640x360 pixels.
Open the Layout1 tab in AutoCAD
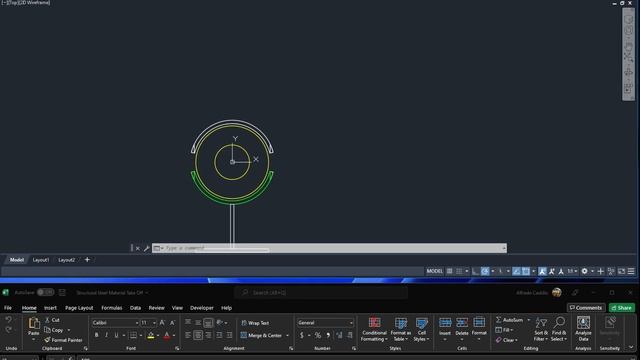(x=41, y=260)
